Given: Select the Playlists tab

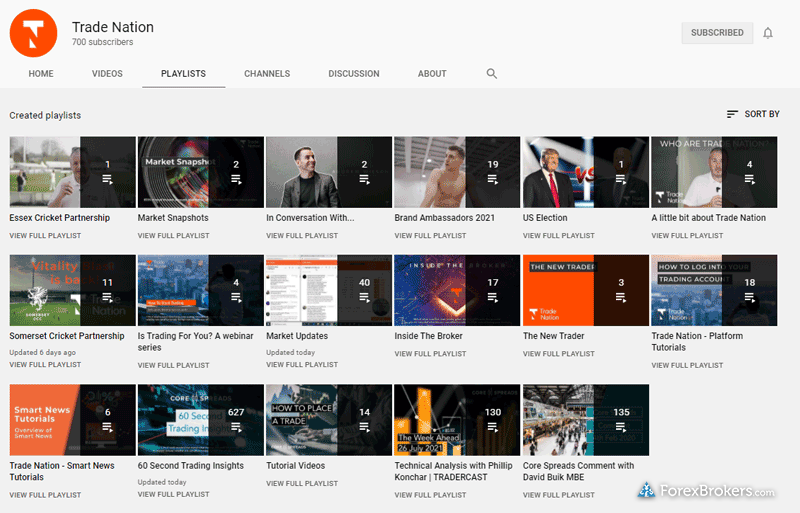Looking at the screenshot, I should pyautogui.click(x=183, y=74).
